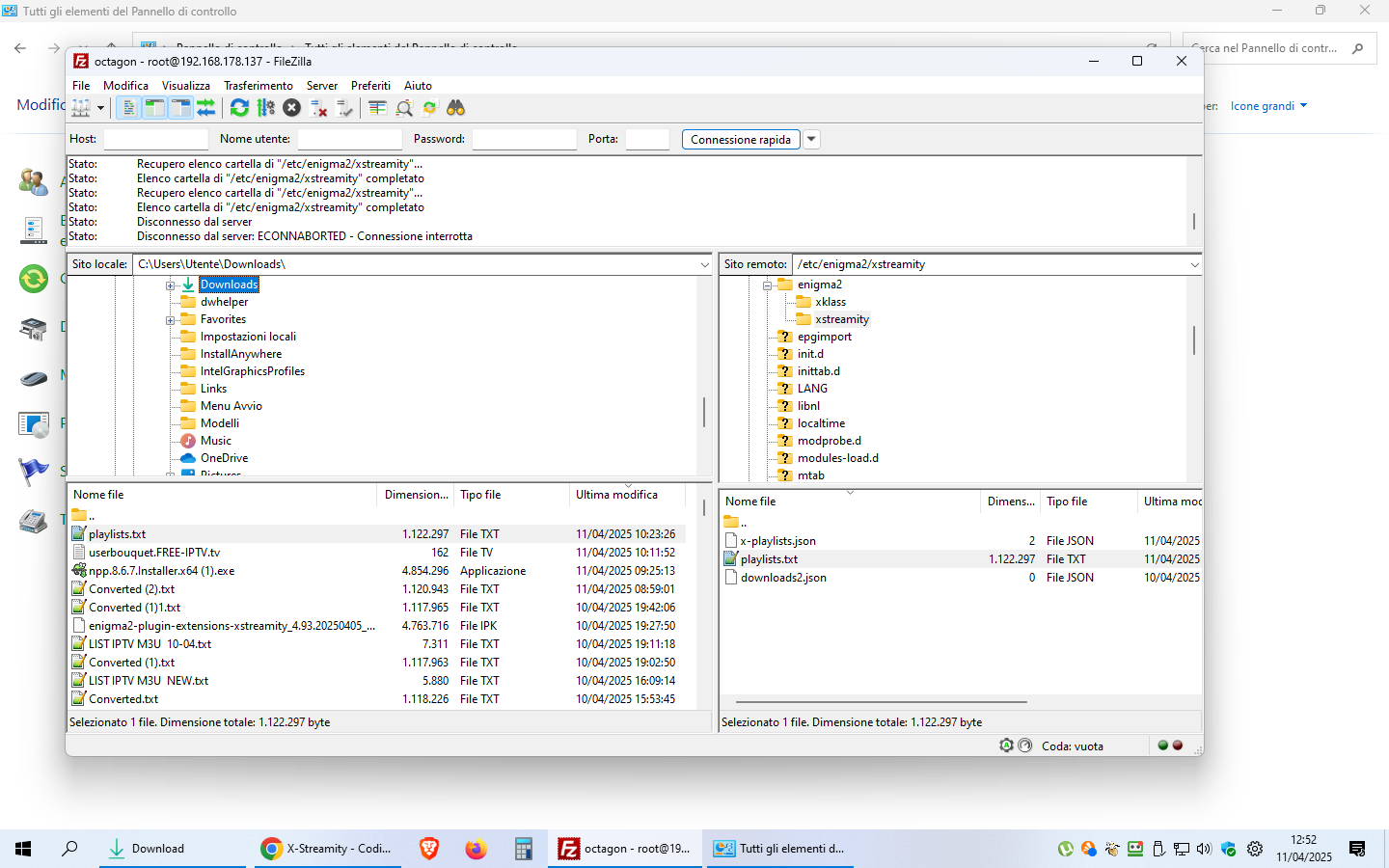This screenshot has height=868, width=1389.
Task: Click the Host input field
Action: click(155, 139)
